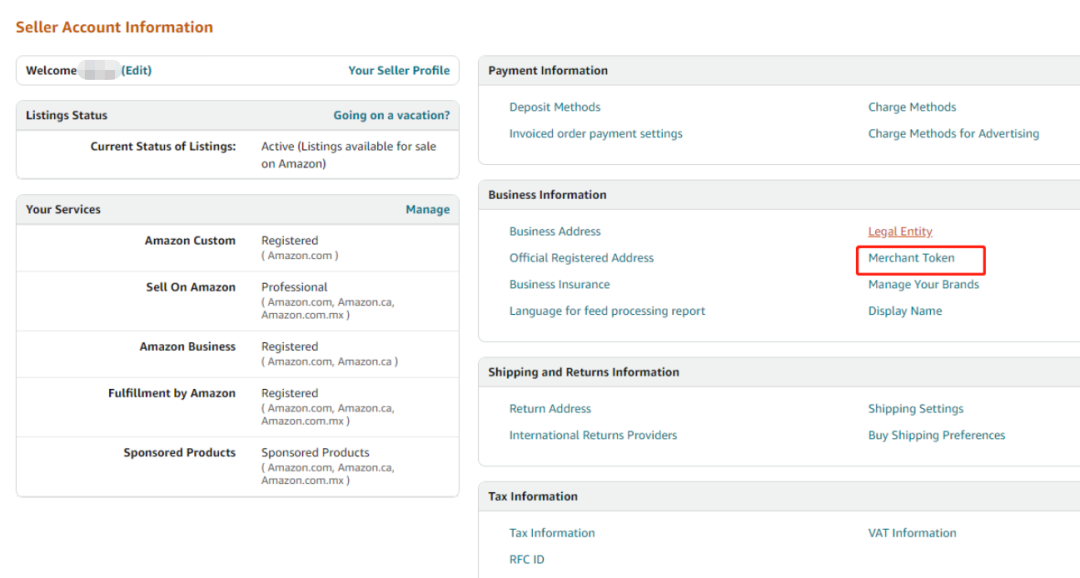Click the Listings Status header text
1080x578 pixels.
[66, 115]
